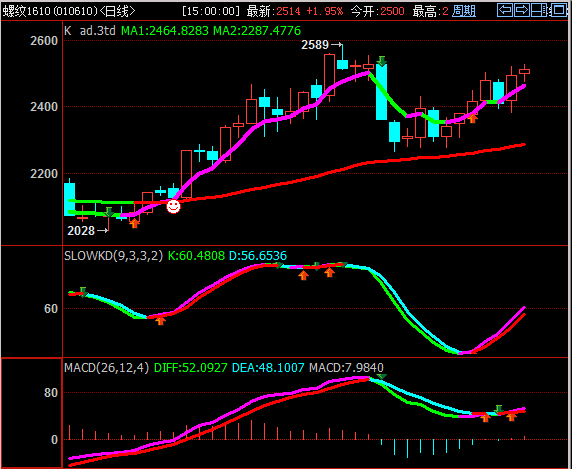Click the first green arrow at the SLOWKD left edge
Image resolution: width=572 pixels, height=469 pixels.
pyautogui.click(x=83, y=291)
